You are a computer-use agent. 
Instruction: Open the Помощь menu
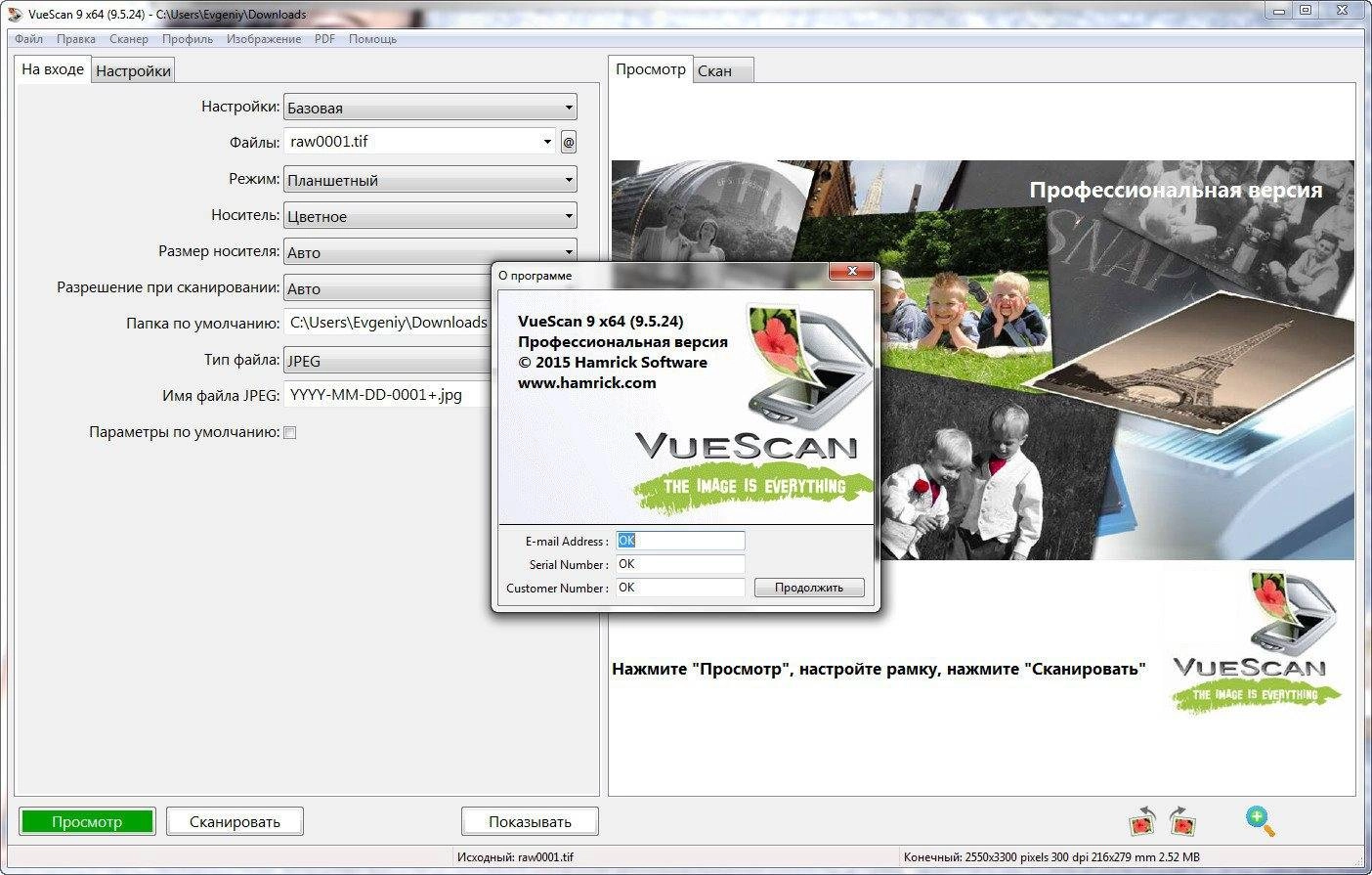pyautogui.click(x=372, y=39)
